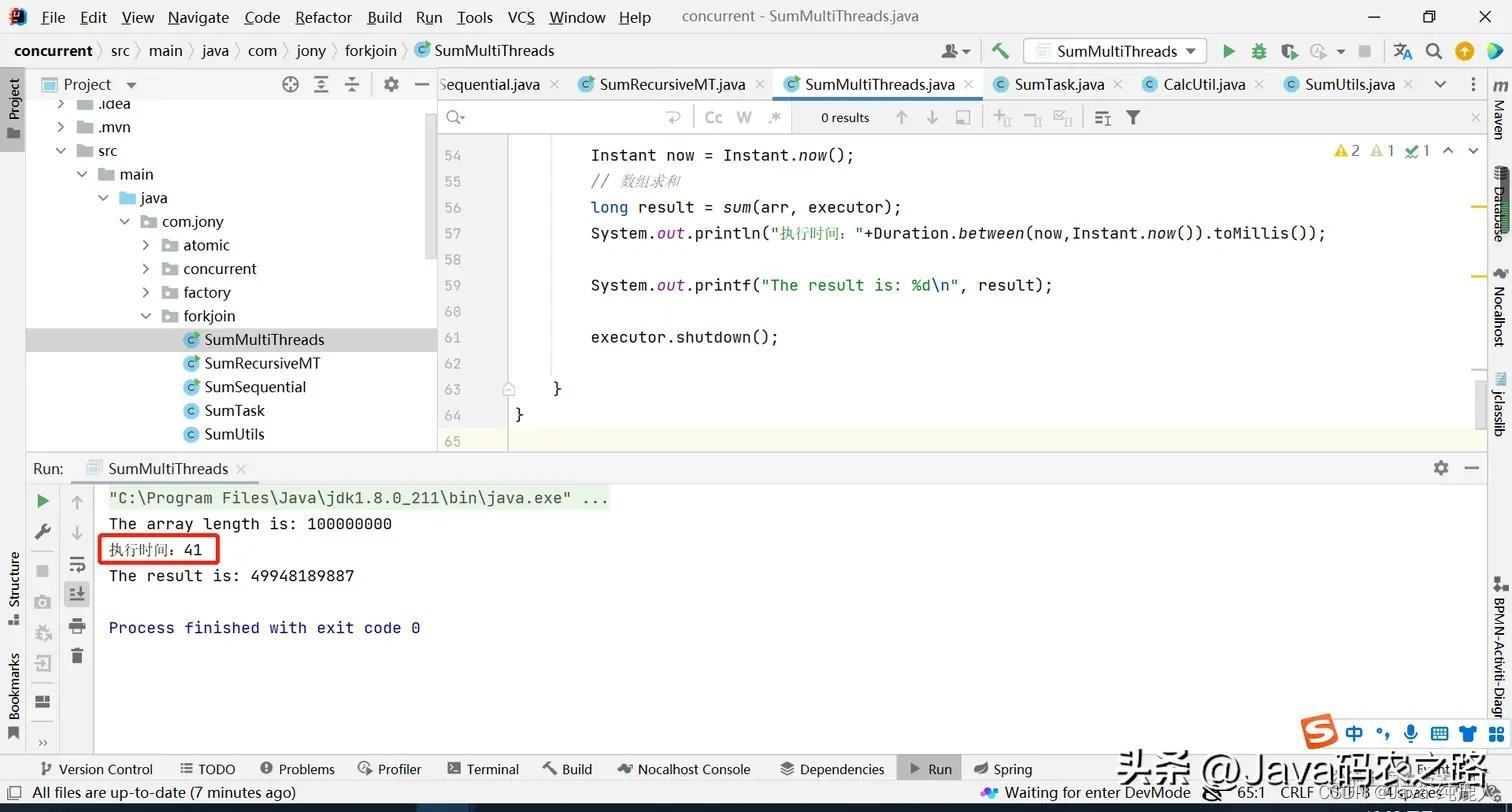
Task: Open the run configuration dropdown SumMultiThreads
Action: click(1116, 51)
